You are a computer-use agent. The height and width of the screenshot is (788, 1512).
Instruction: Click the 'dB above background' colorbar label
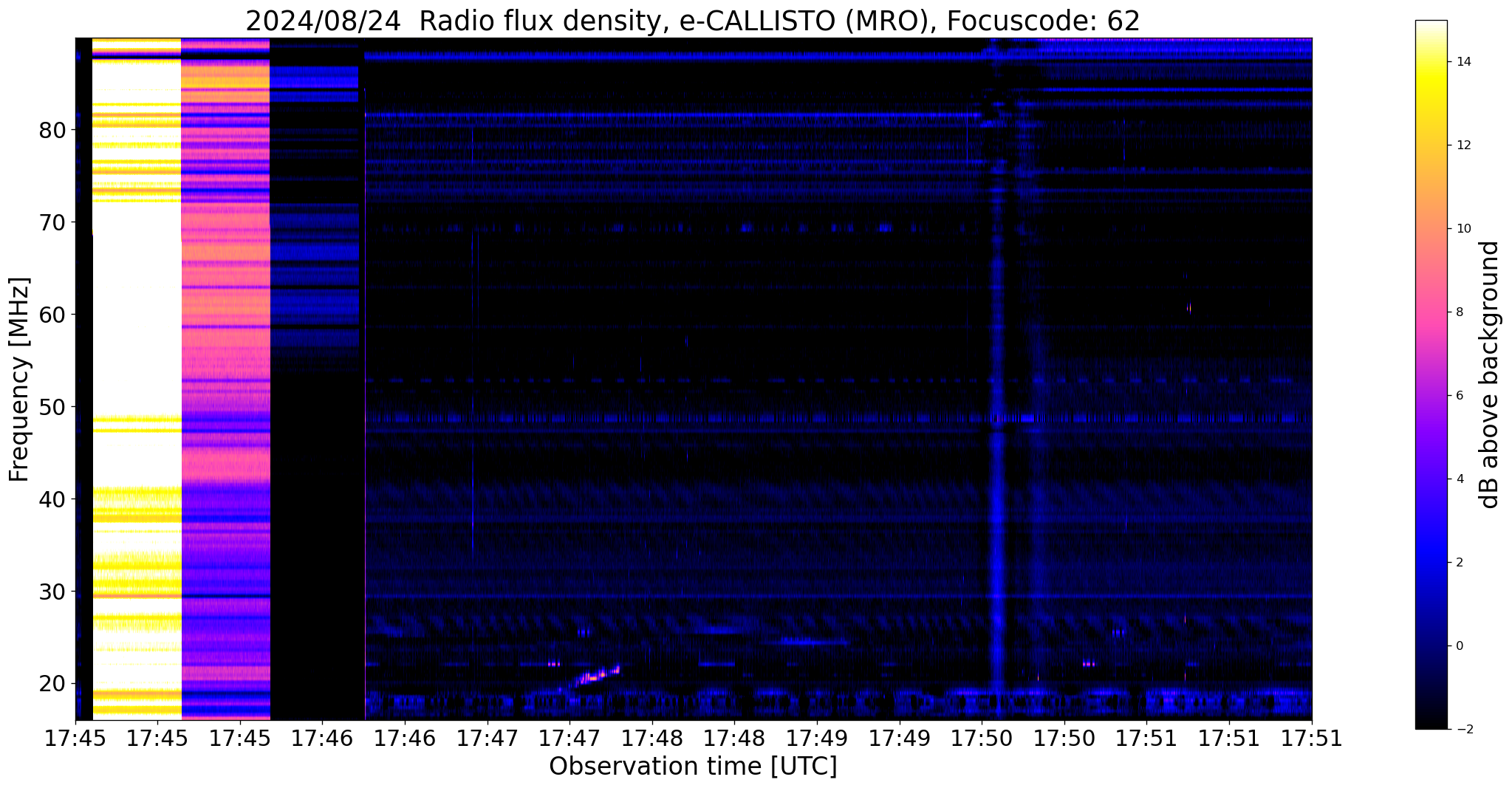[x=1489, y=374]
